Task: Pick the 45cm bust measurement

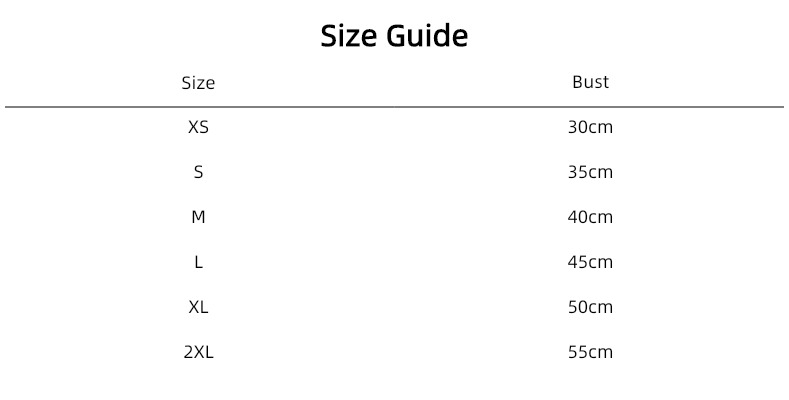Action: pos(590,262)
